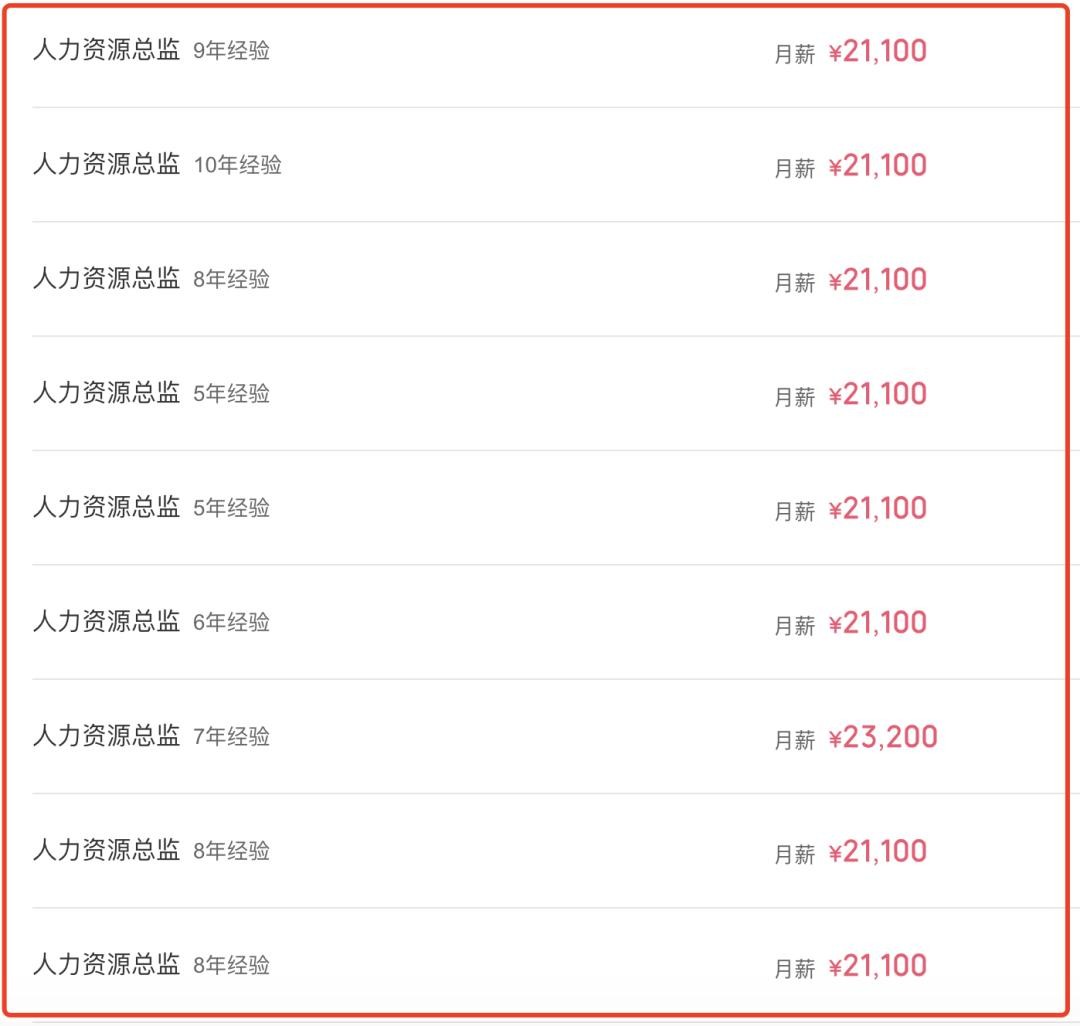Click the ¥23,200 salary amount
The image size is (1080, 1026).
883,738
